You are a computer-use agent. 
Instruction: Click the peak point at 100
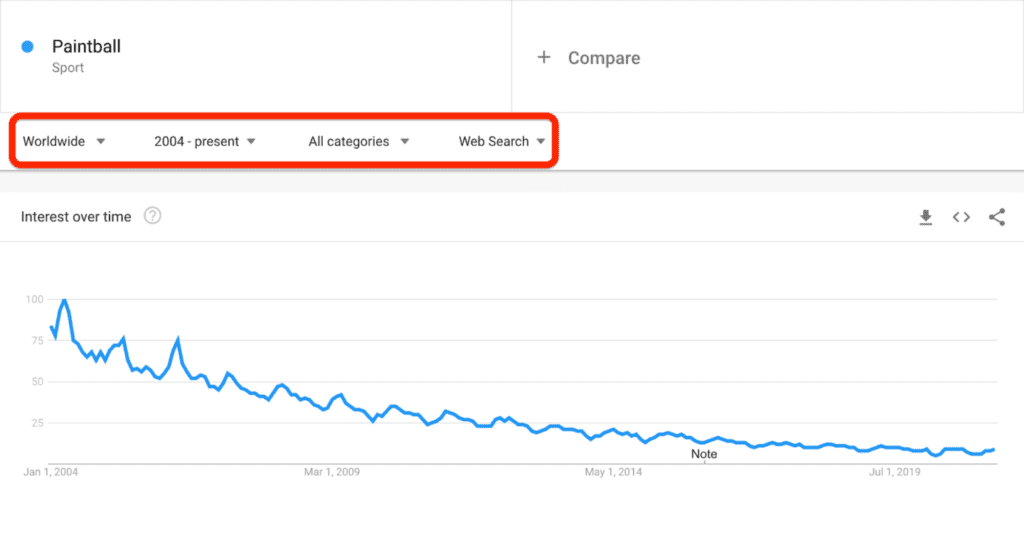pos(64,300)
